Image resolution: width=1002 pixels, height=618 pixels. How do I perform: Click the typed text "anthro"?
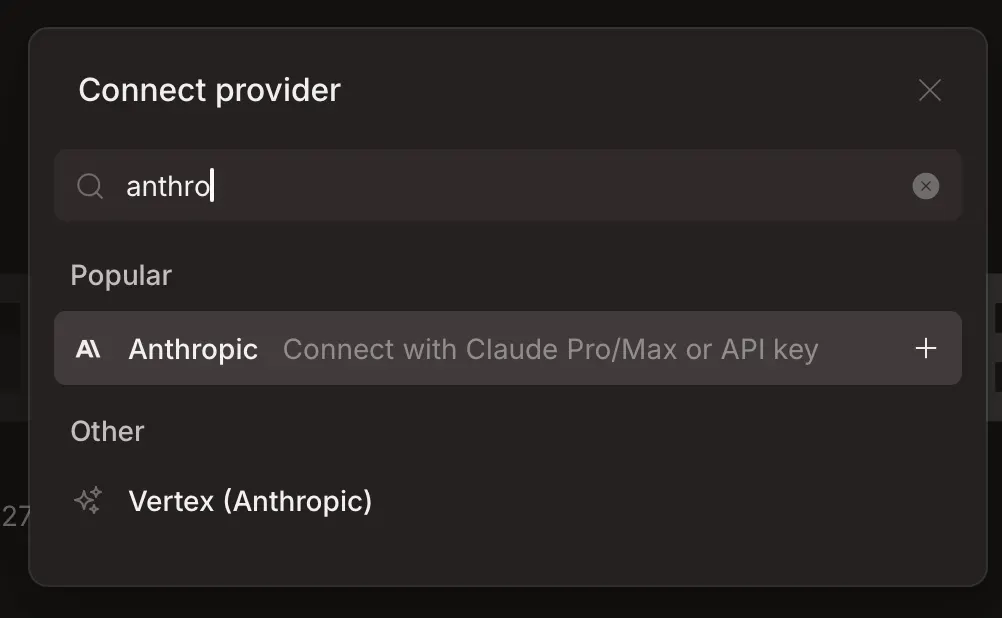click(168, 186)
